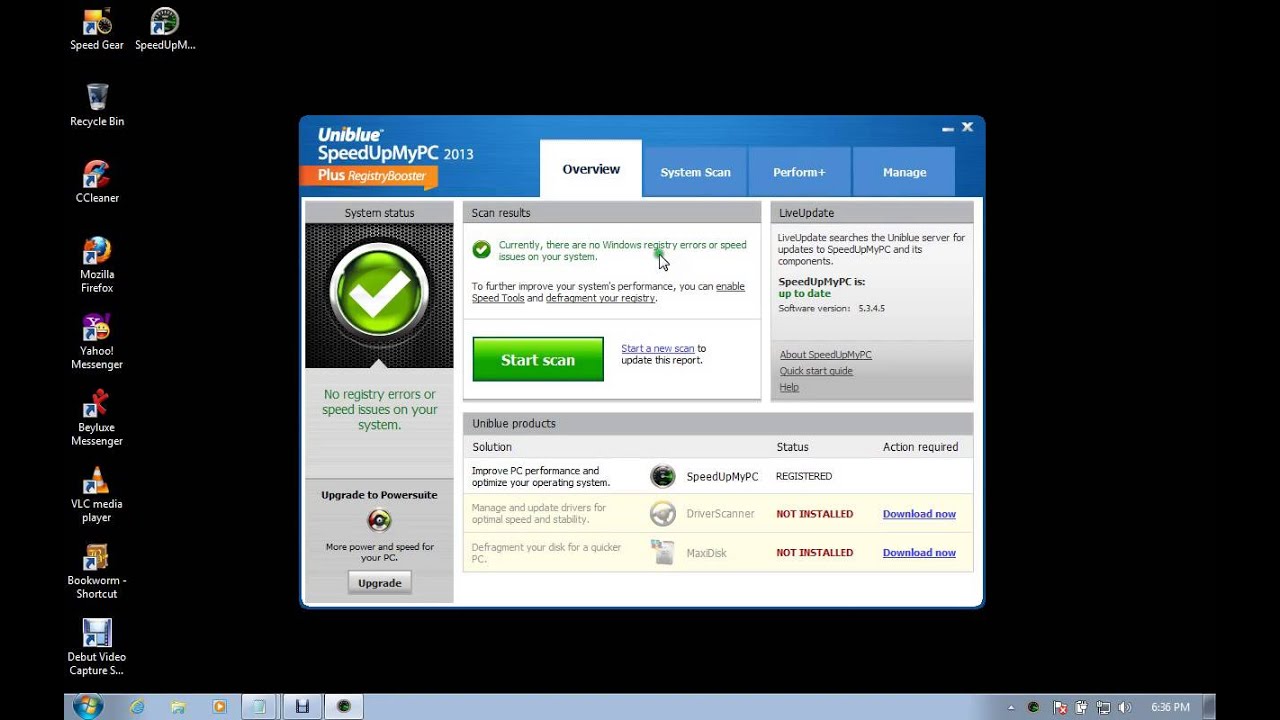Click Download now for DriverScanner

[x=919, y=514]
